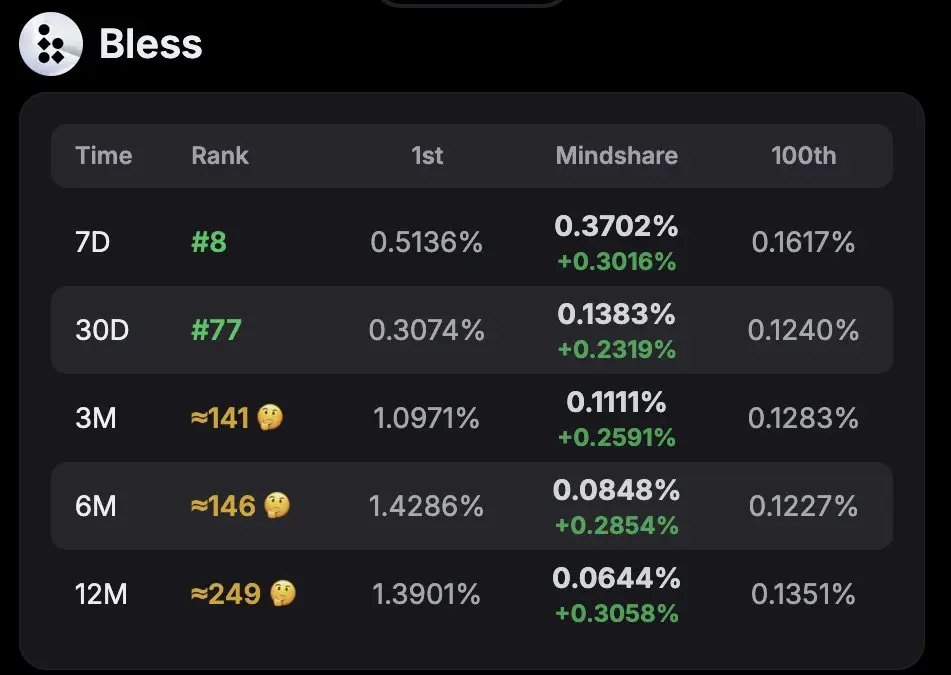Click the 1.4286% first place value
The image size is (951, 675).
click(x=426, y=506)
